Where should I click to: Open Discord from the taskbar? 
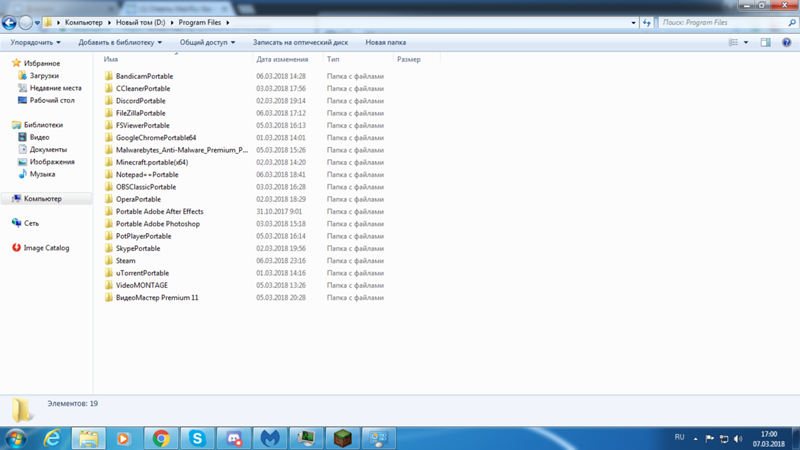tap(234, 438)
